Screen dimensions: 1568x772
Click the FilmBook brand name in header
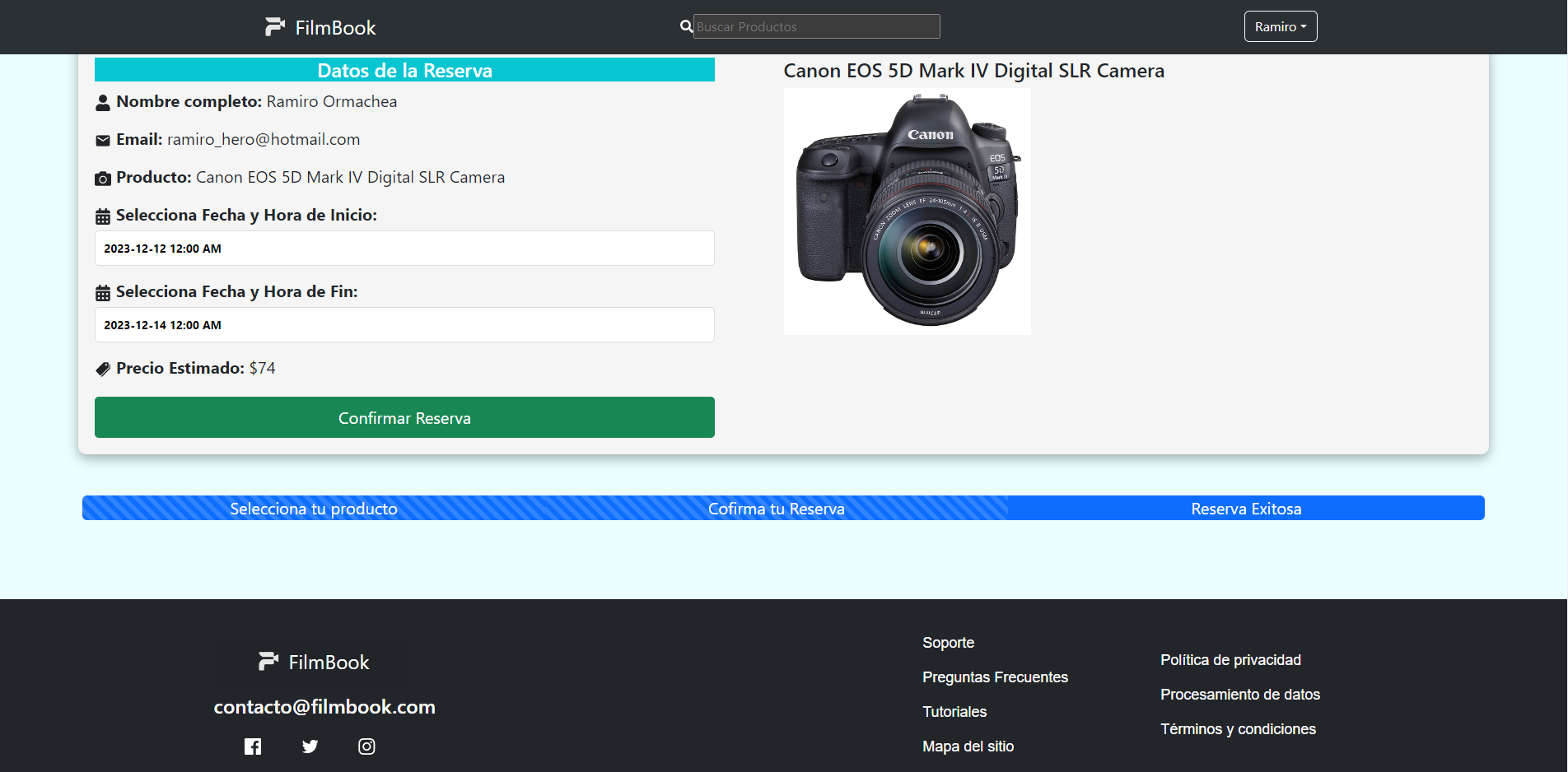click(x=335, y=28)
